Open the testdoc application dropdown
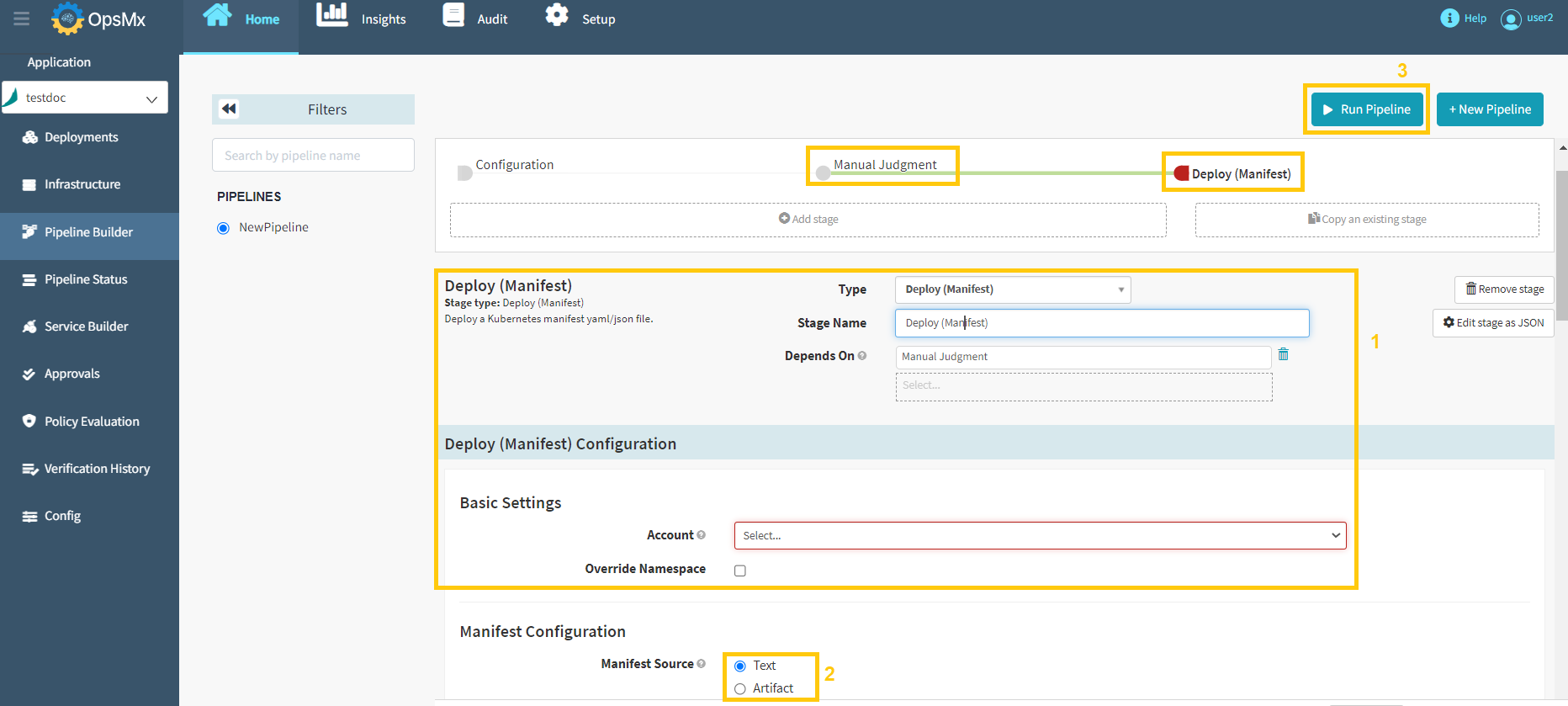This screenshot has width=1568, height=706. point(85,98)
